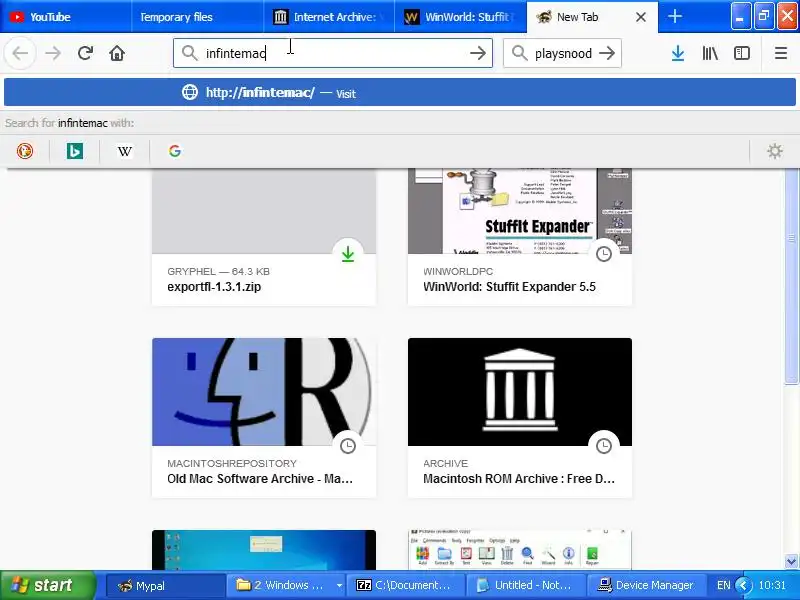Switch to the Temporary files tab
800x600 pixels.
pyautogui.click(x=197, y=17)
